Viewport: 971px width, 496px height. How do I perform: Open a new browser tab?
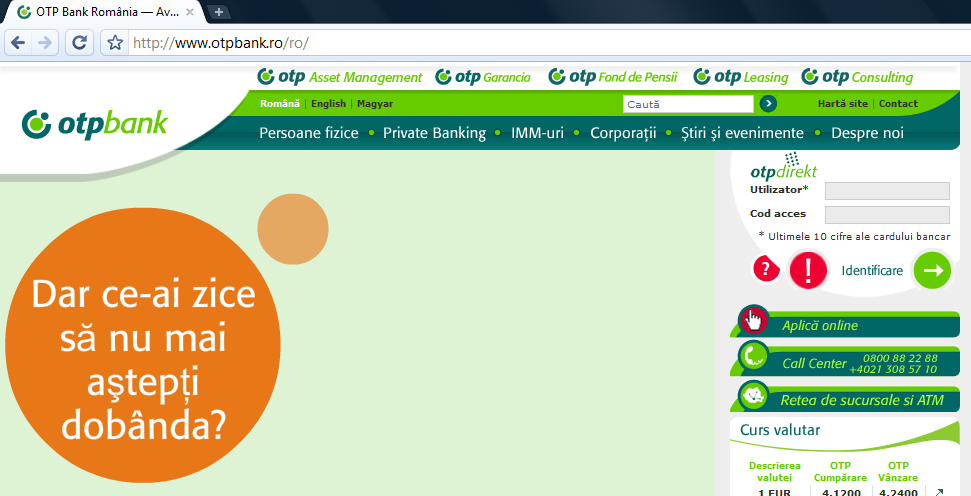point(220,12)
